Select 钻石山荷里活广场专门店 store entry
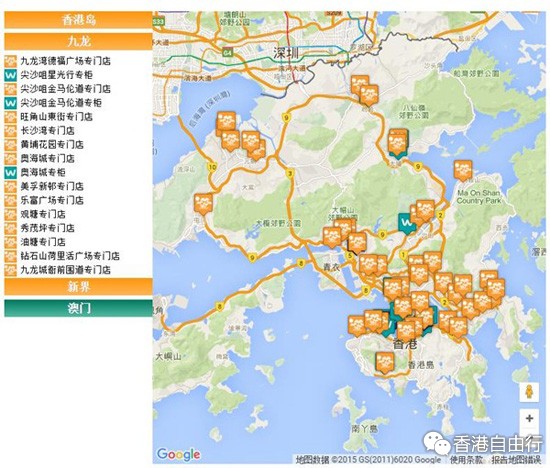Screen dimensions: 550x468 pos(70,256)
